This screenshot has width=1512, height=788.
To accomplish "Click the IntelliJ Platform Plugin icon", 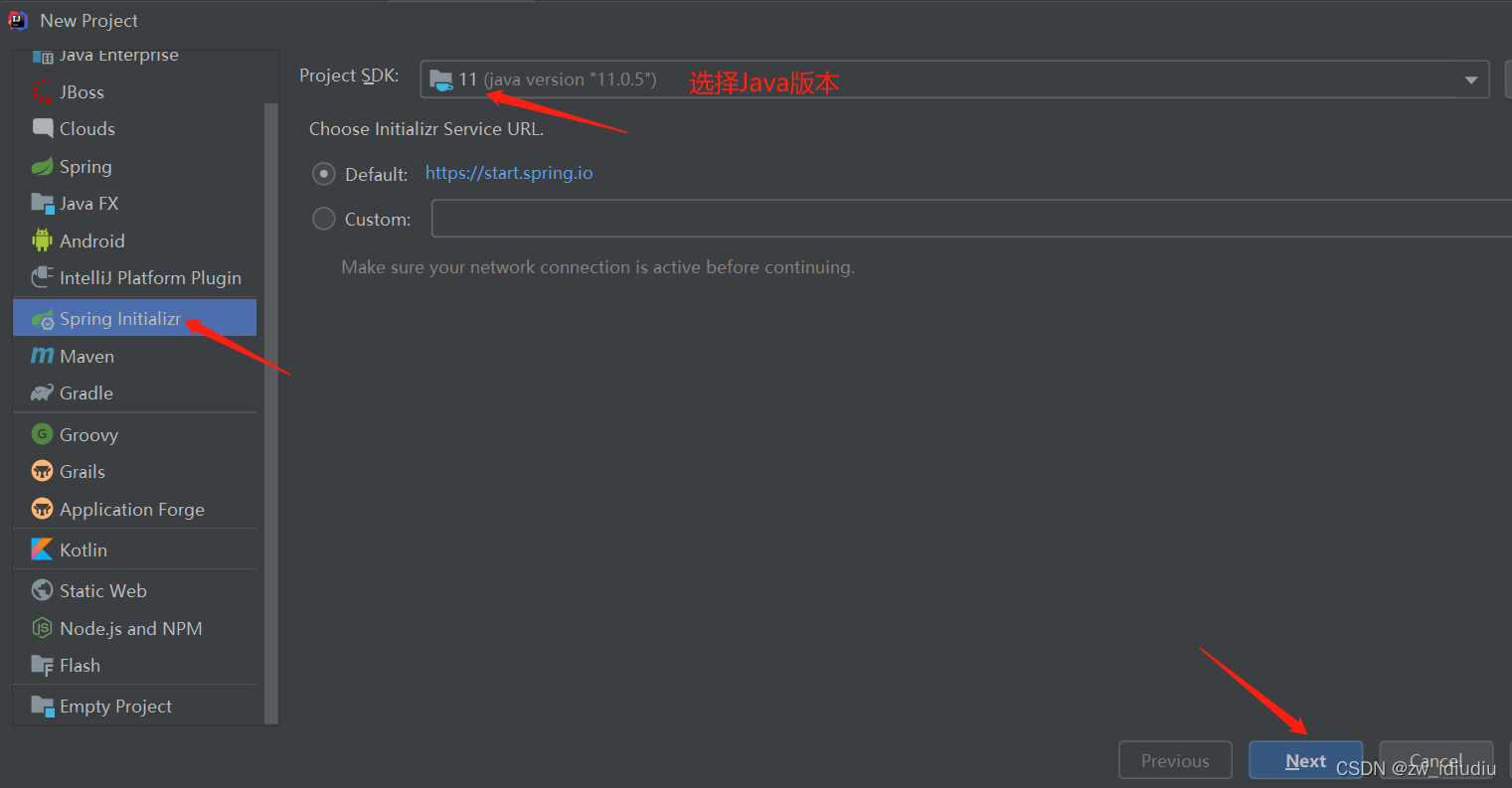I will pyautogui.click(x=43, y=277).
